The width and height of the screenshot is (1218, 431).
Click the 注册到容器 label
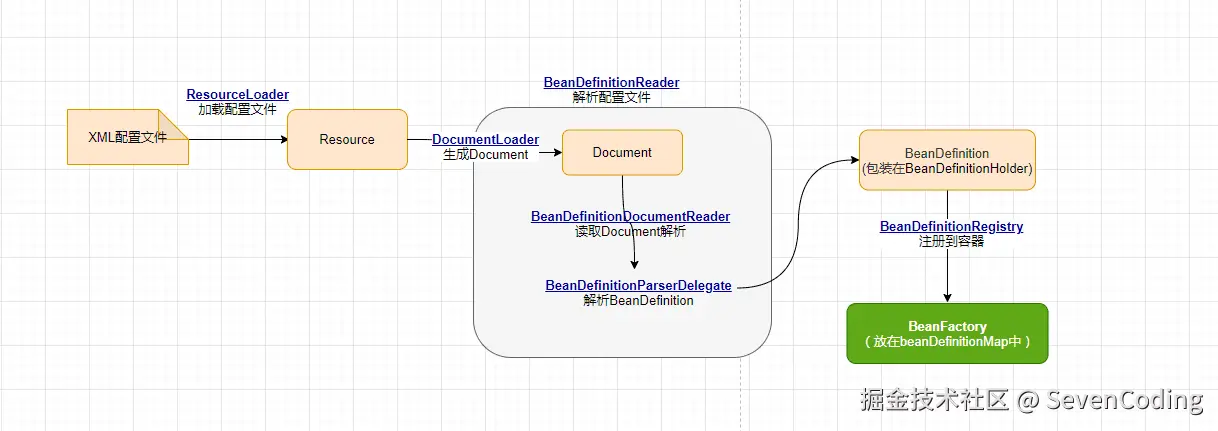(x=951, y=241)
